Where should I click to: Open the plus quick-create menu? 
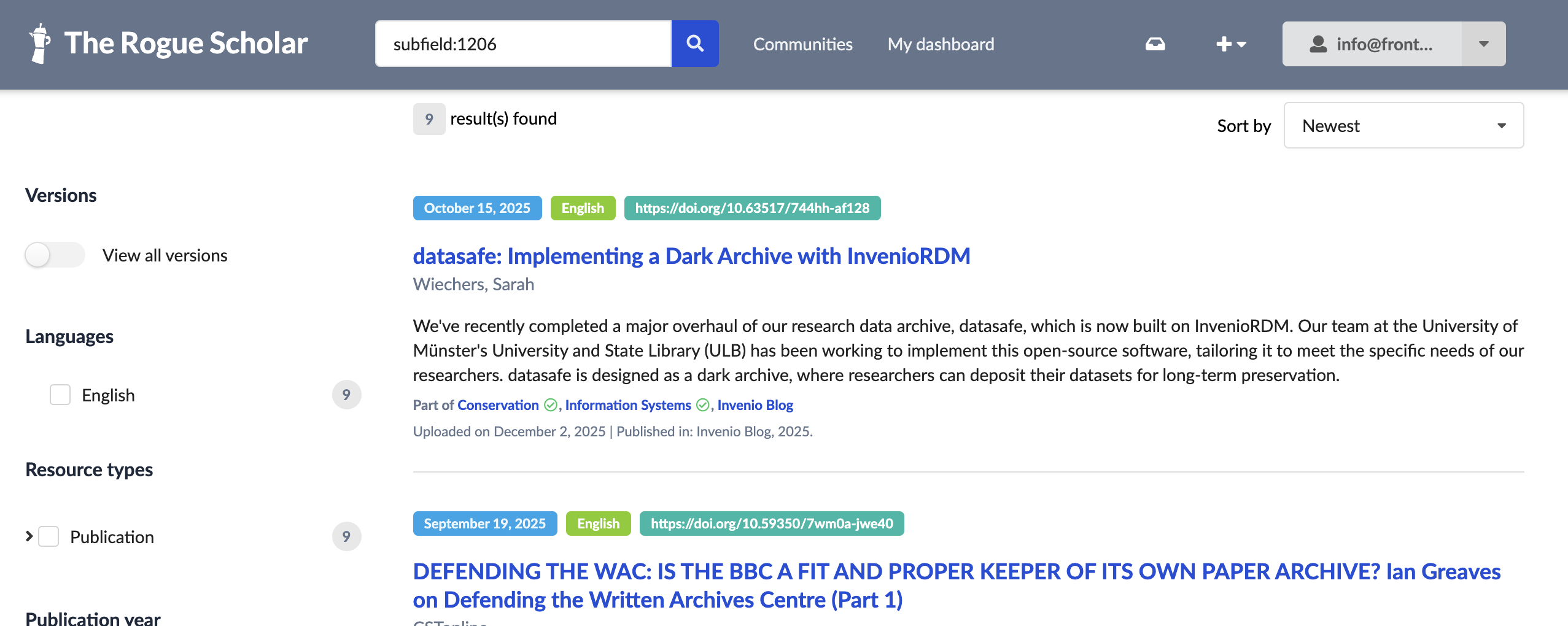click(x=1230, y=44)
